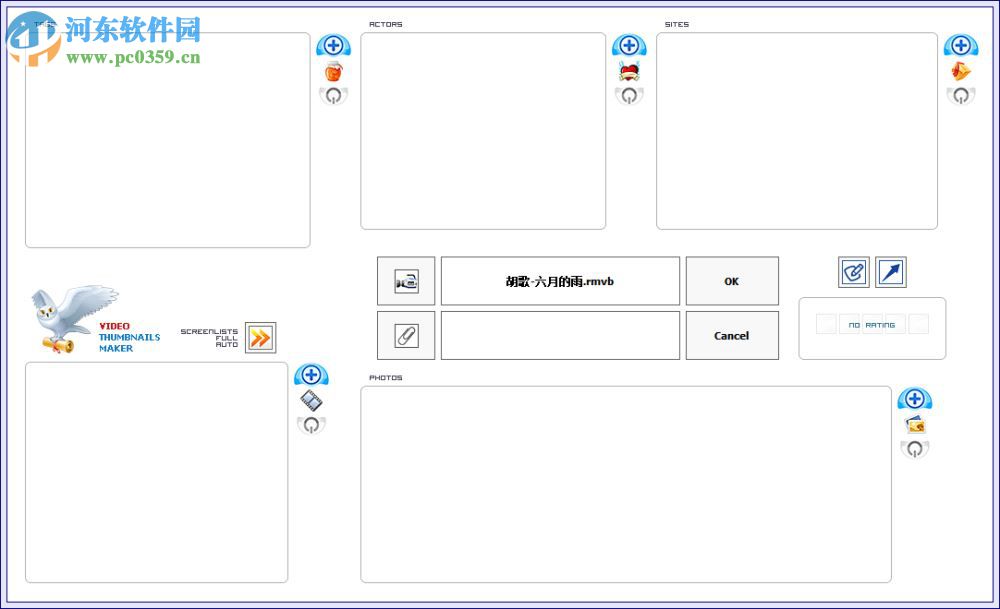1000x609 pixels.
Task: Select the heart icon next to Actors panel
Action: pos(629,70)
